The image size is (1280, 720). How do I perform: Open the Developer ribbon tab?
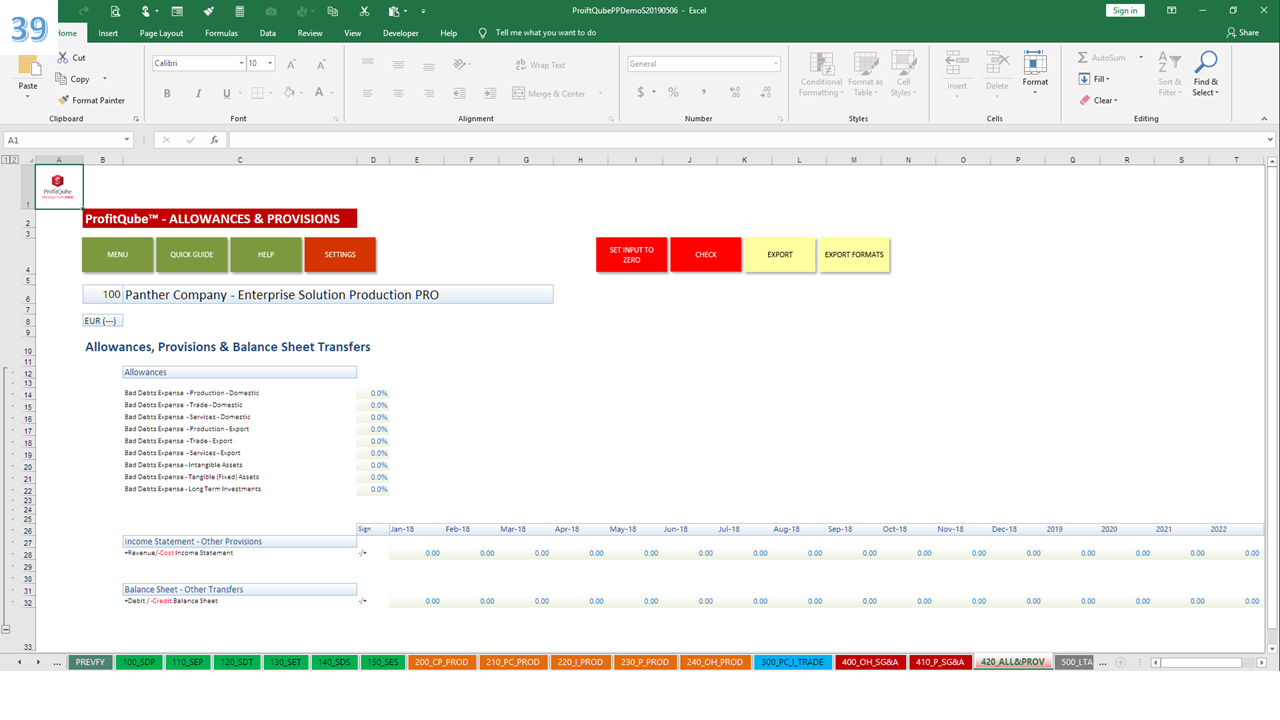(x=400, y=33)
